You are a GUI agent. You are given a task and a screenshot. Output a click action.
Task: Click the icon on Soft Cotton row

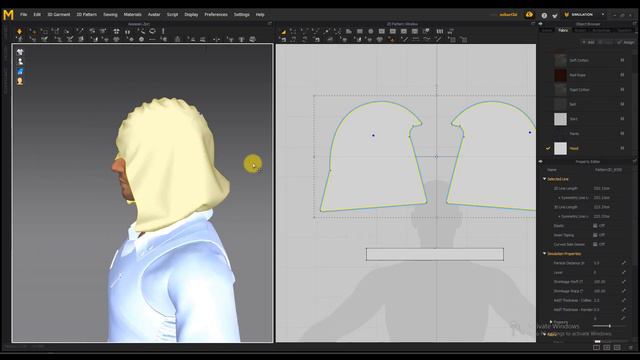(x=622, y=60)
